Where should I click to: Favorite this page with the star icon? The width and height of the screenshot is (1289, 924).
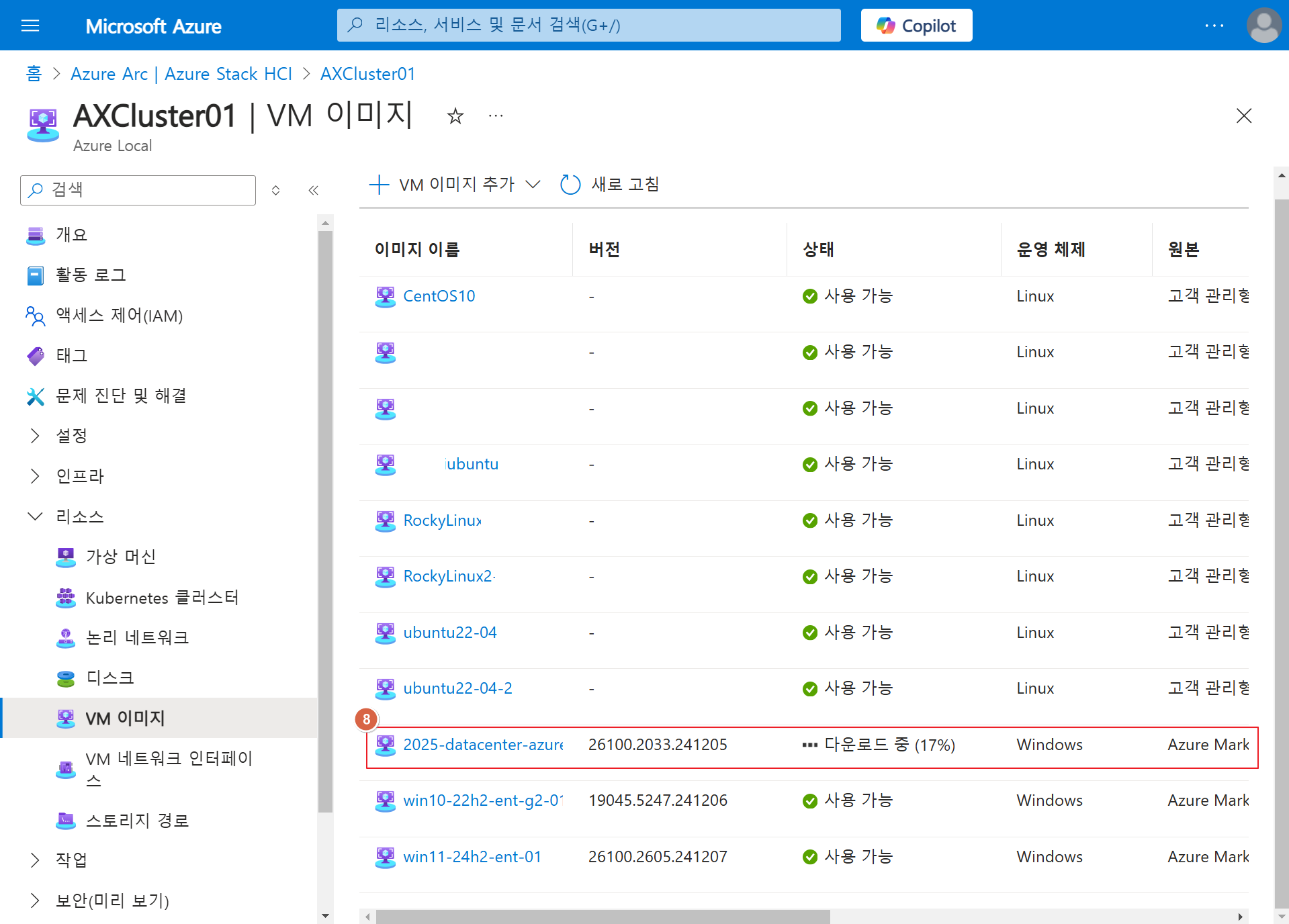455,116
